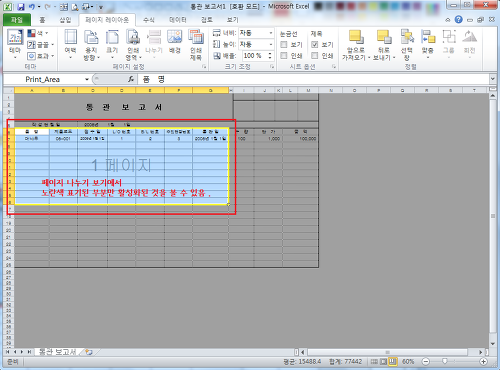The image size is (500, 370).
Task: Switch to the Review (검토) tab
Action: click(207, 20)
